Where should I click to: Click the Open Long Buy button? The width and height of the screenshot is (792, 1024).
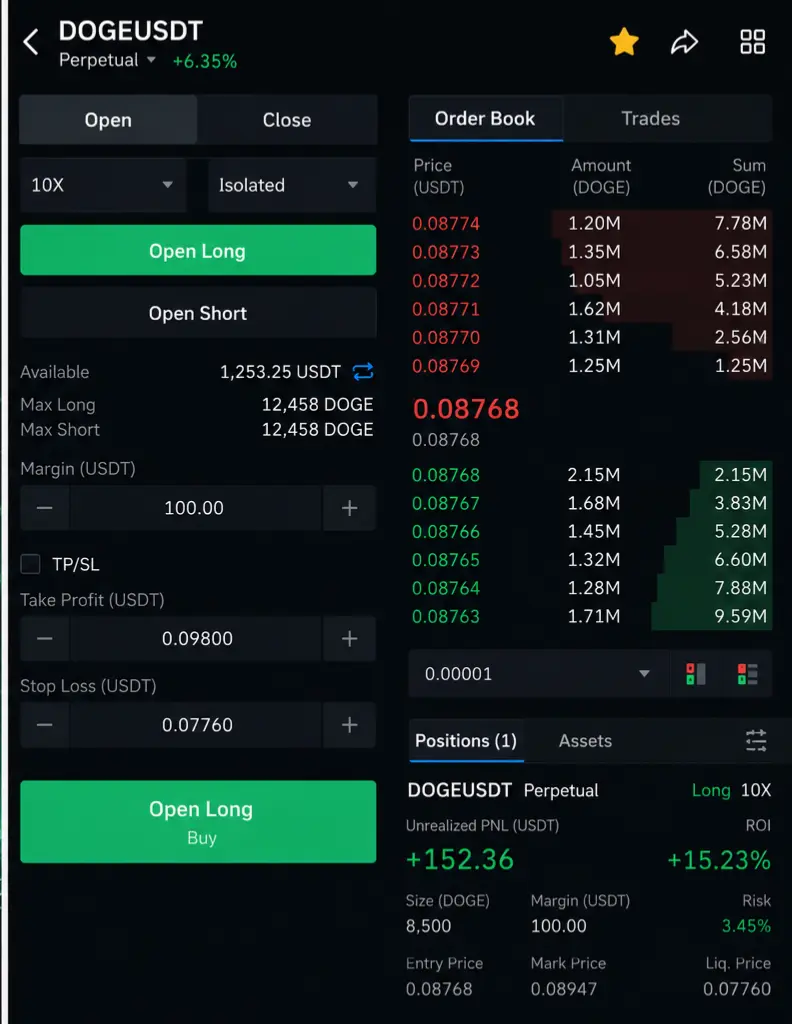(198, 822)
